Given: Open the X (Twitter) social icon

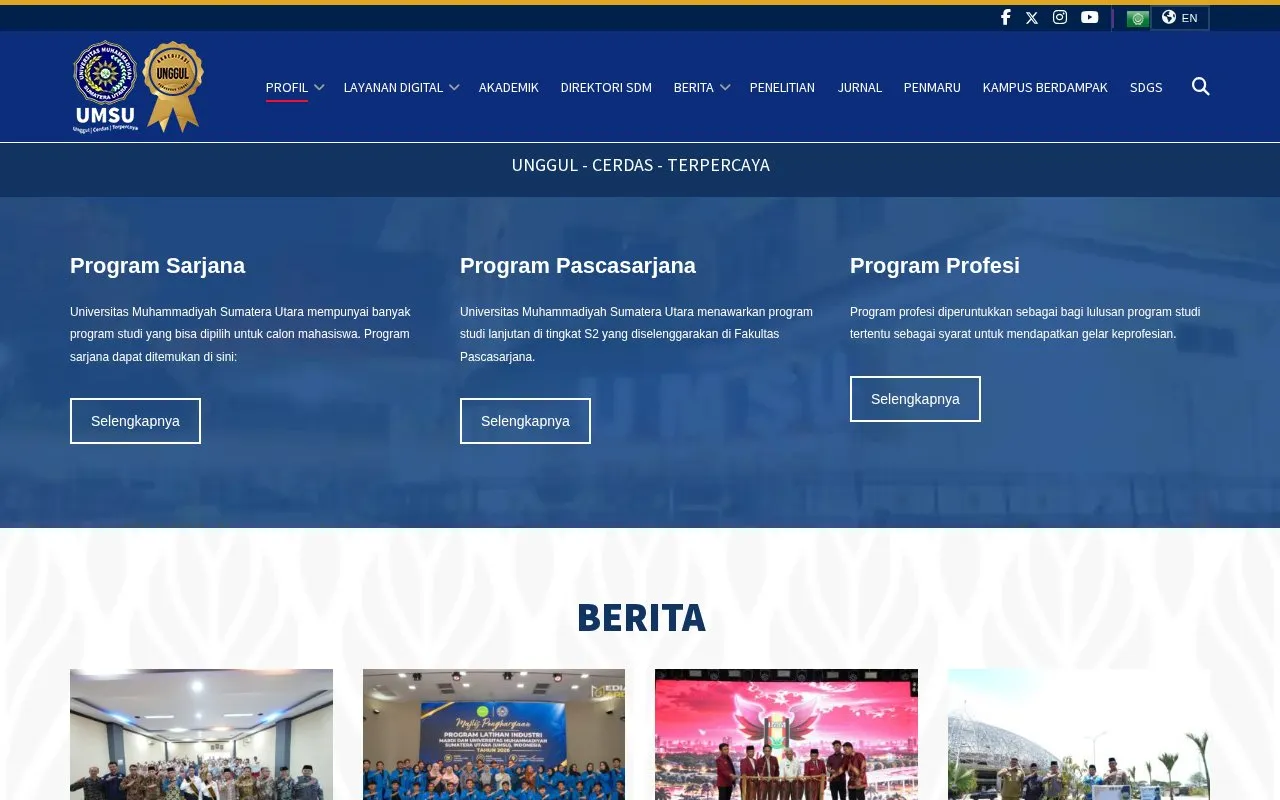Looking at the screenshot, I should 1032,17.
